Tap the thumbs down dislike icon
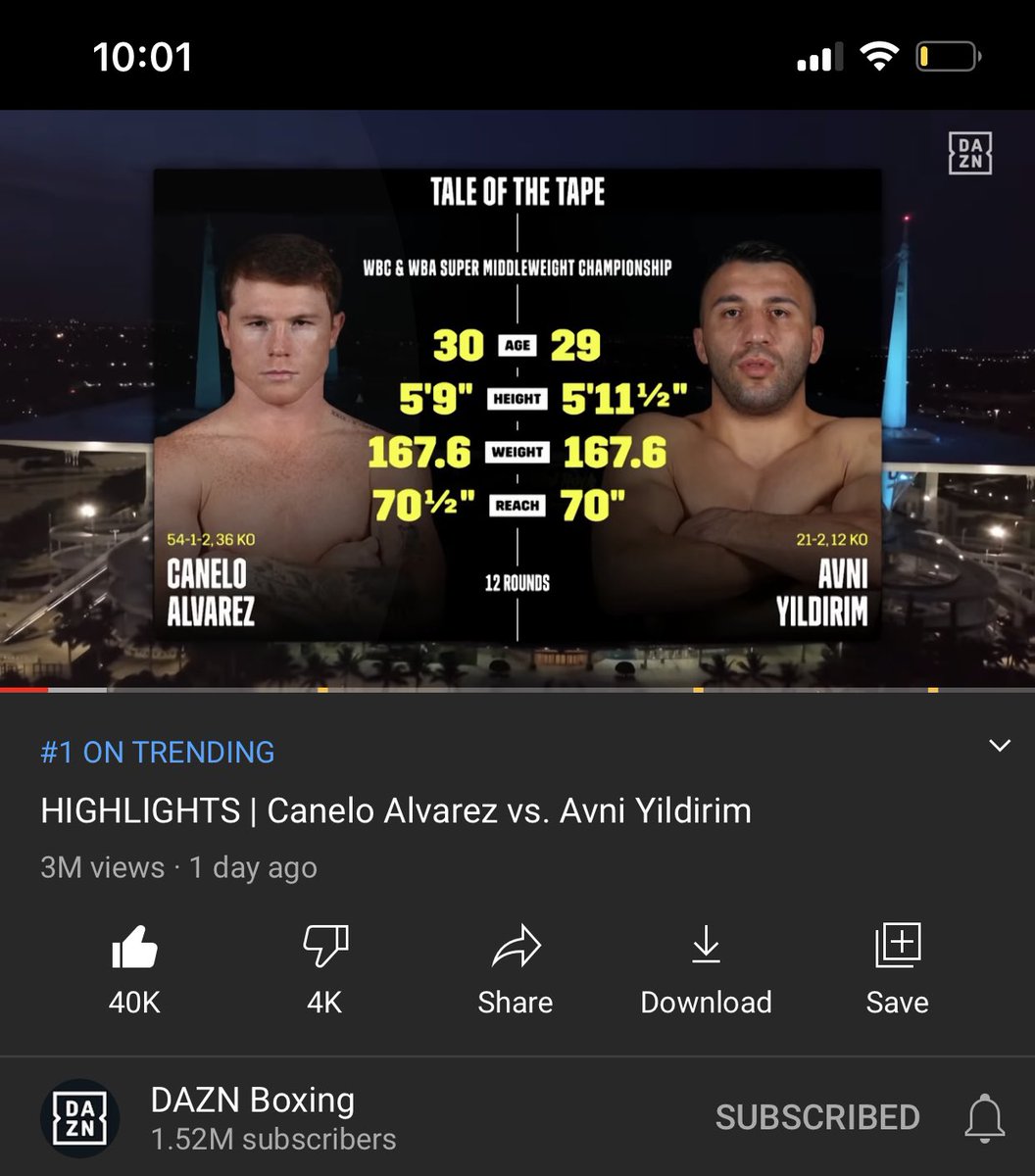 324,947
